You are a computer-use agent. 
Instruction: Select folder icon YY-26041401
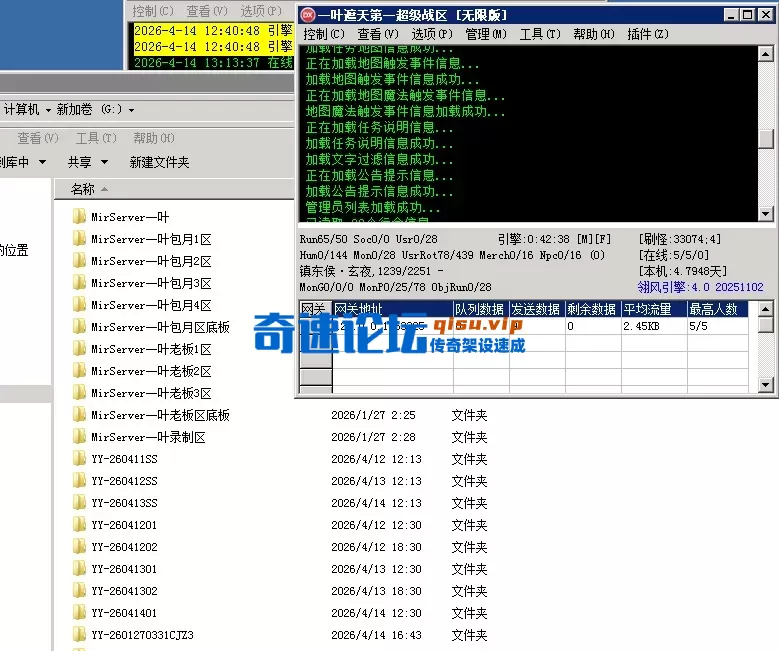tap(79, 612)
